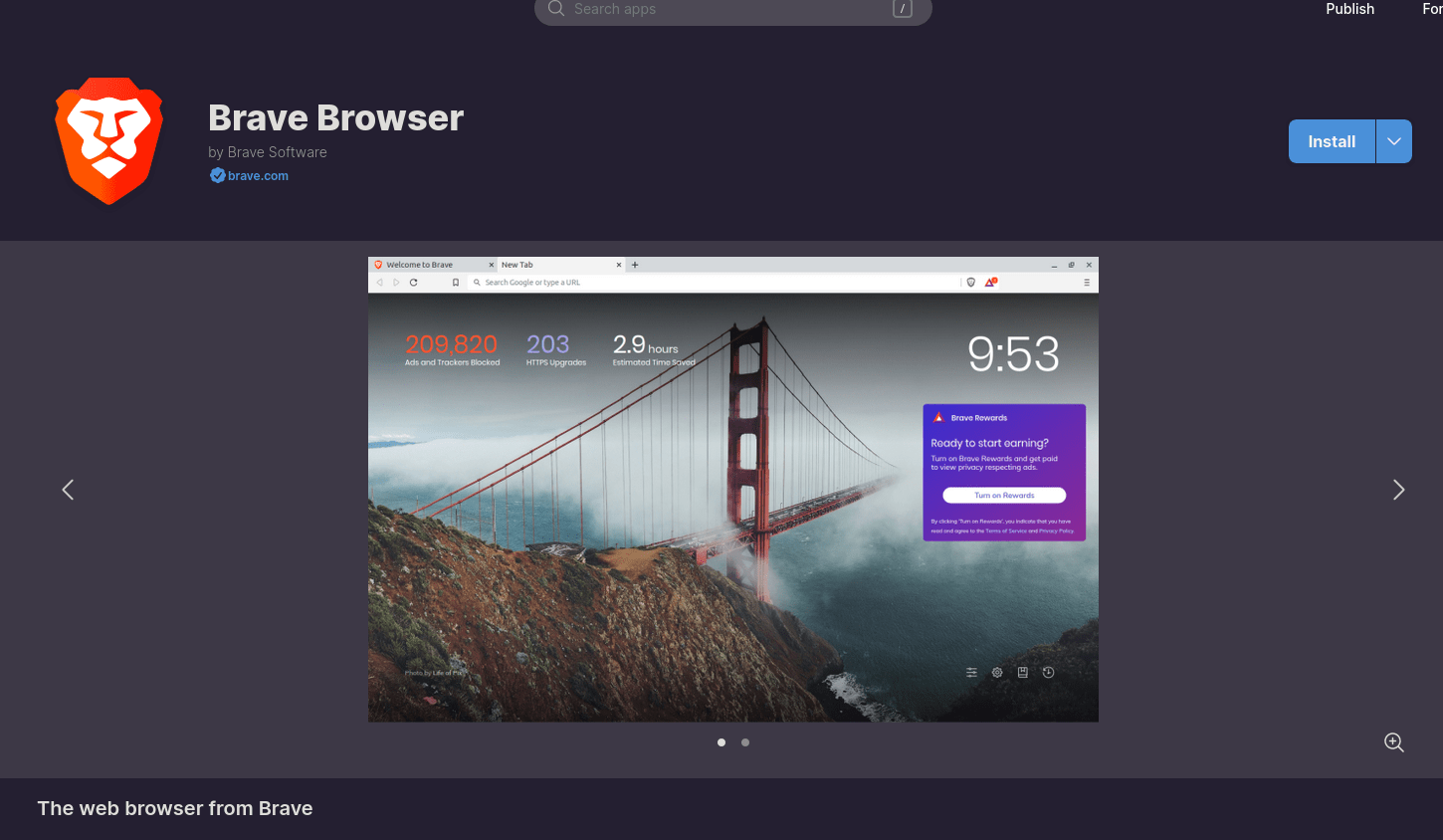Select the second carousel dot
The height and width of the screenshot is (840, 1443).
click(x=745, y=742)
